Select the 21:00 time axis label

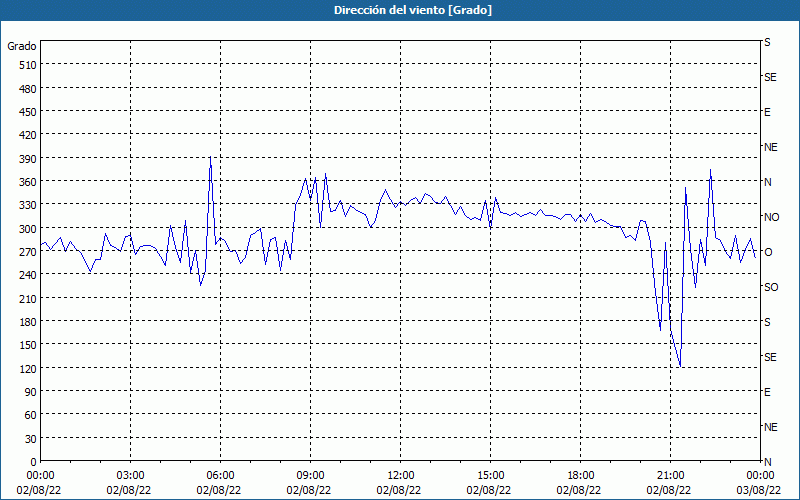point(670,476)
